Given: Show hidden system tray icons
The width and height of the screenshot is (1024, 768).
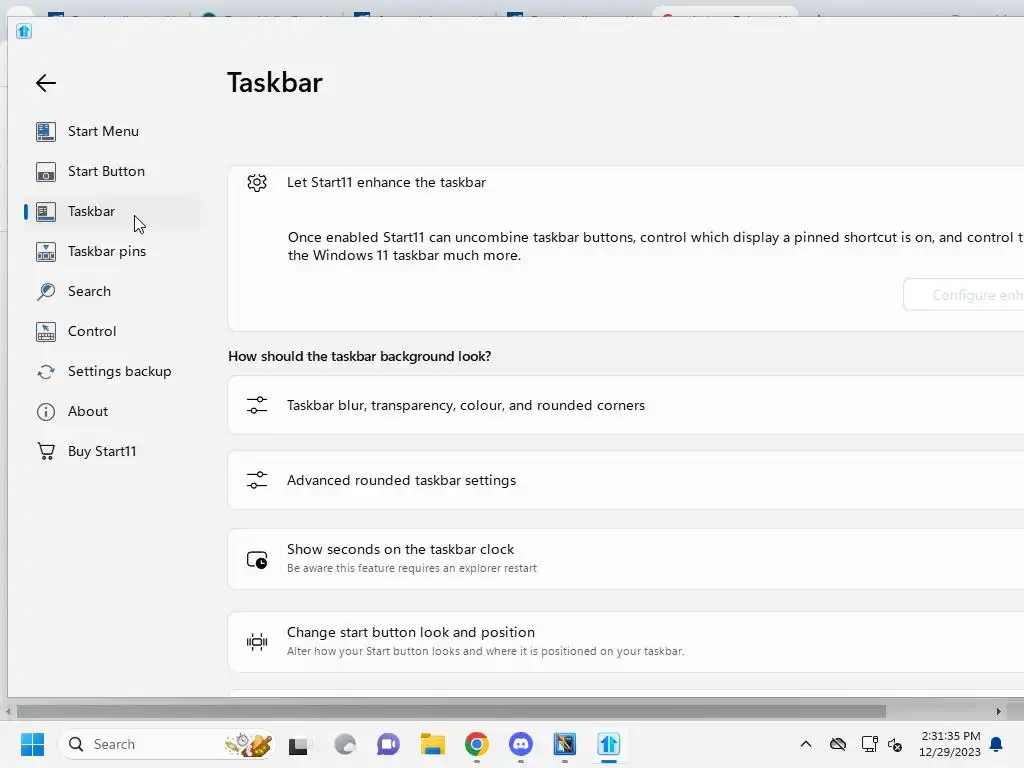Looking at the screenshot, I should click(x=806, y=744).
